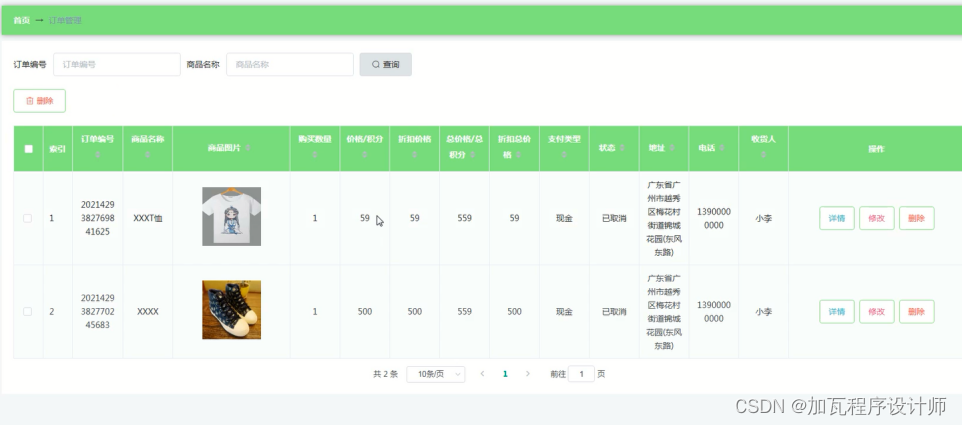
Task: Sort by 总价格/总积分 column sort icon
Action: (x=472, y=155)
